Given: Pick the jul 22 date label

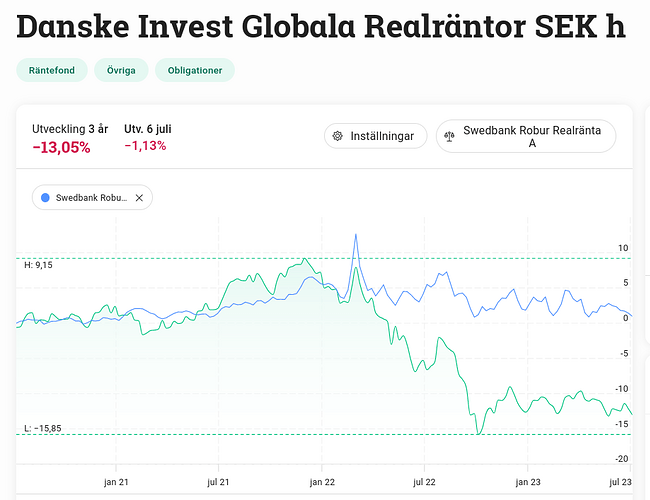Looking at the screenshot, I should coord(425,481).
